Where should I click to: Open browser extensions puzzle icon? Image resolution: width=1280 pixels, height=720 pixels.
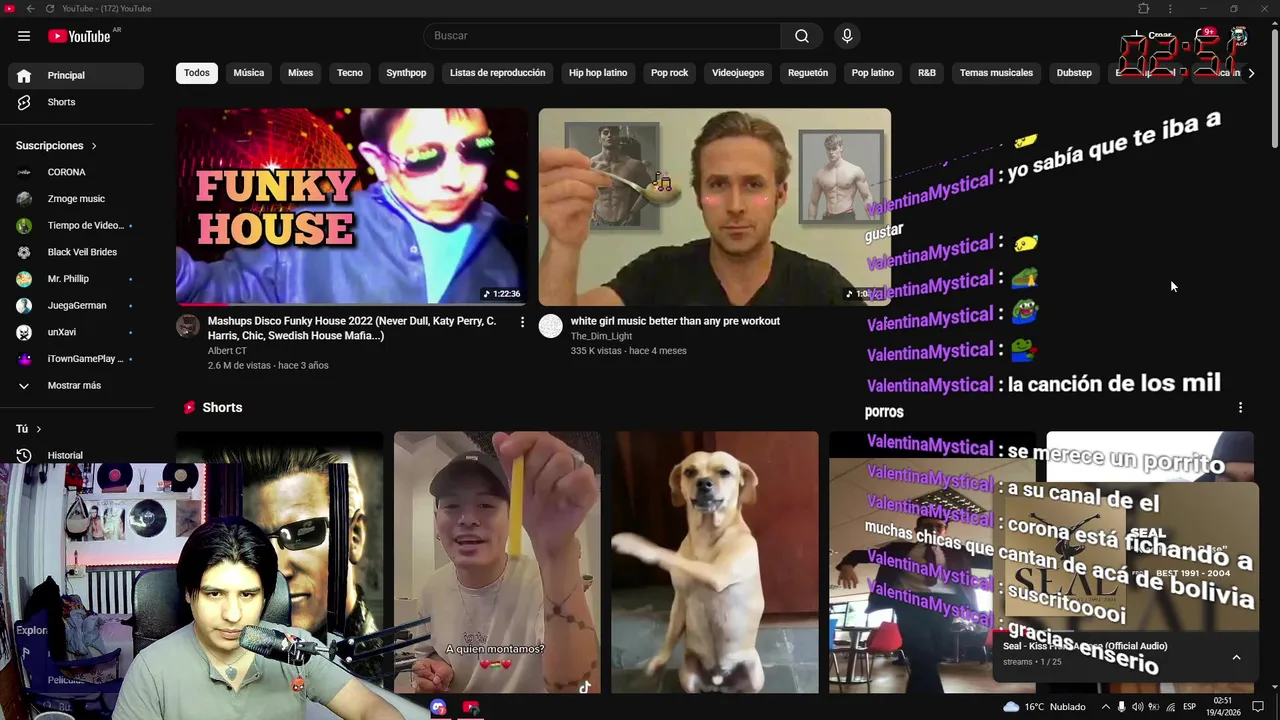[x=1144, y=8]
